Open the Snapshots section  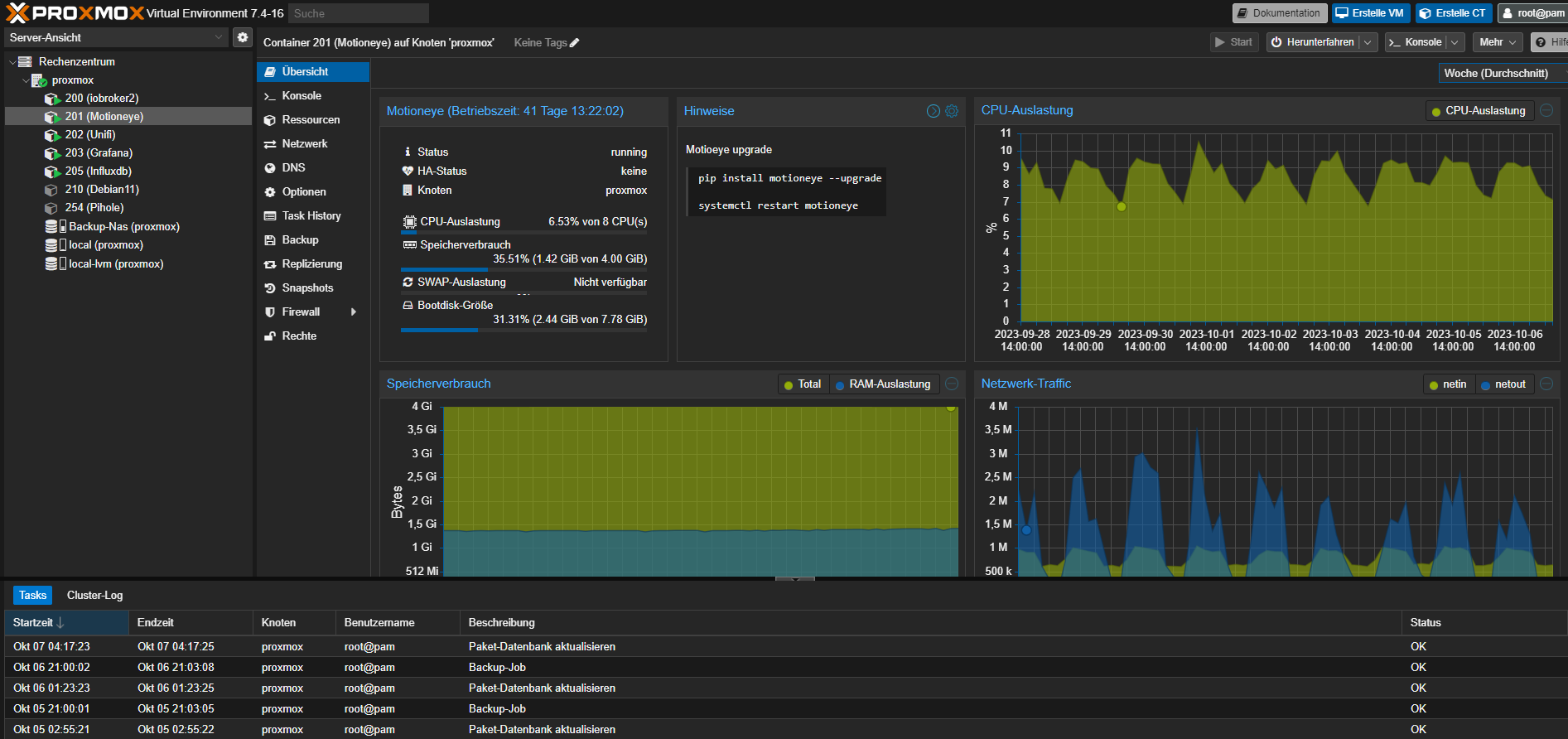tap(306, 288)
